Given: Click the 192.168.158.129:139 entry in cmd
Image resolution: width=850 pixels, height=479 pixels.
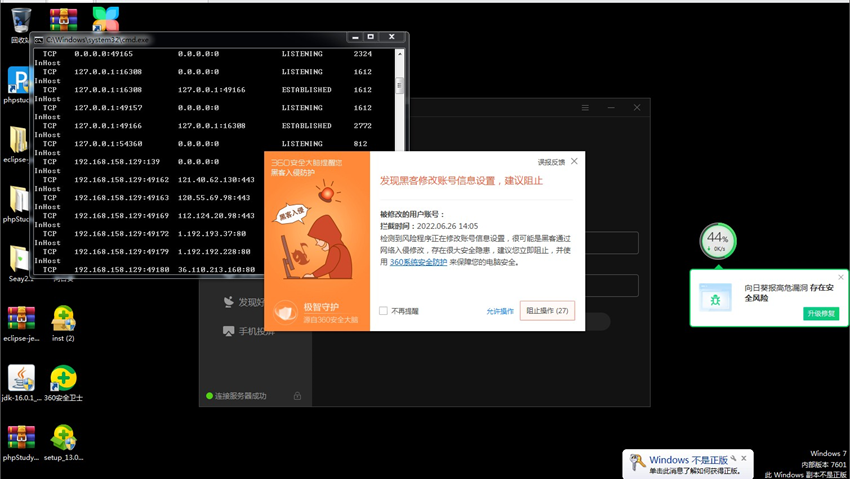Looking at the screenshot, I should click(x=117, y=162).
